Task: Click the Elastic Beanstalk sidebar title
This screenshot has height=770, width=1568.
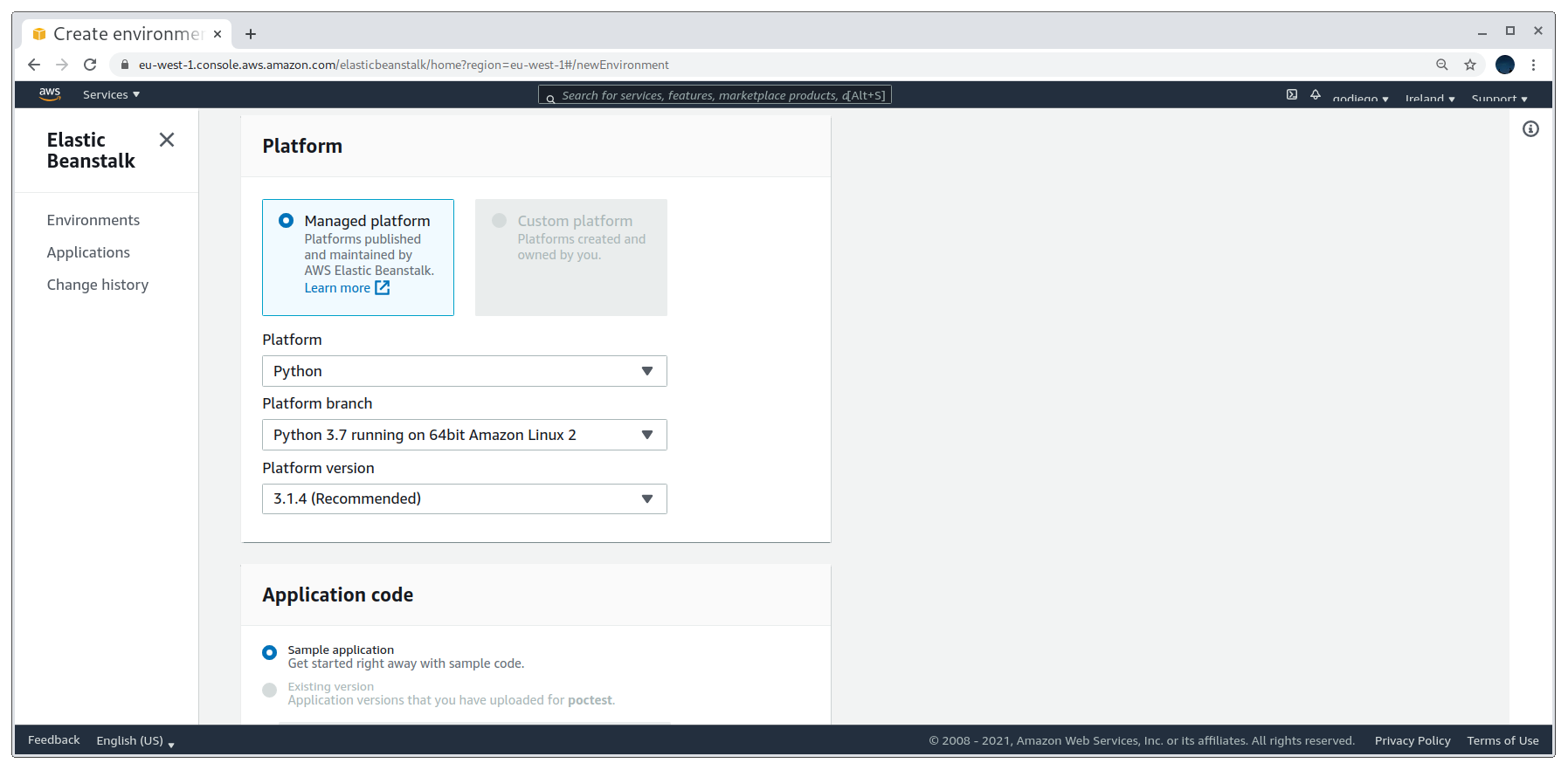Action: point(91,150)
